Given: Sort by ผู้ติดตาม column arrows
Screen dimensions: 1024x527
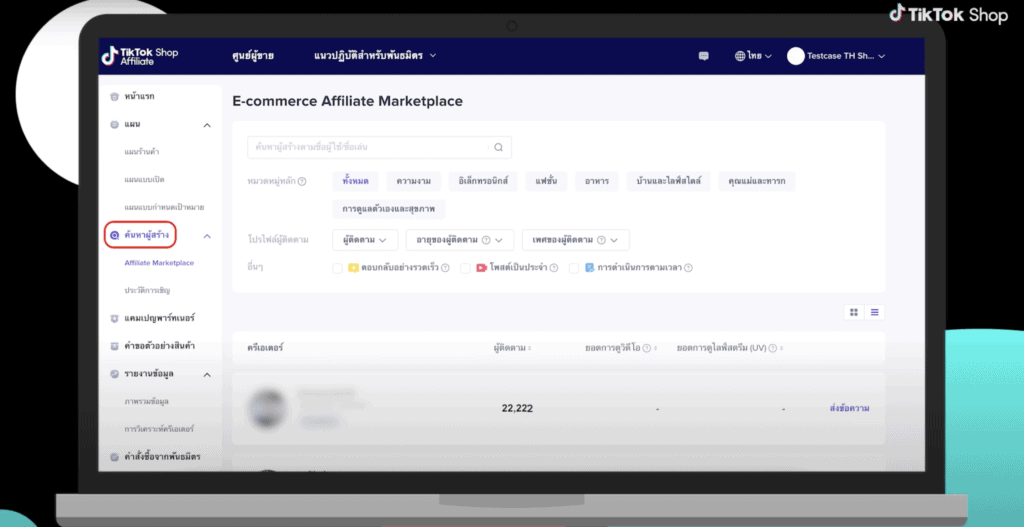Looking at the screenshot, I should [x=530, y=349].
